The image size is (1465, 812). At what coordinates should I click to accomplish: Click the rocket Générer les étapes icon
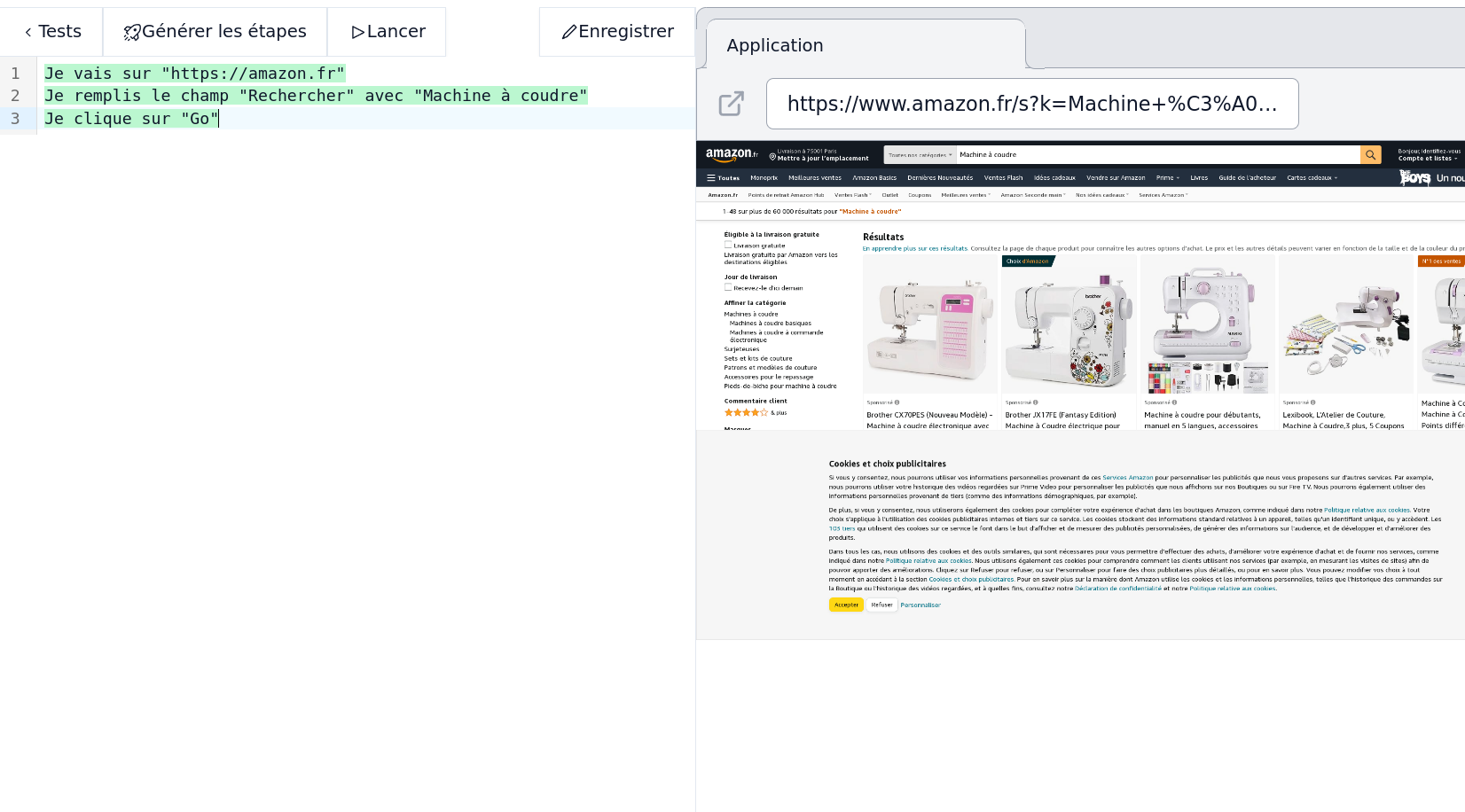point(132,33)
